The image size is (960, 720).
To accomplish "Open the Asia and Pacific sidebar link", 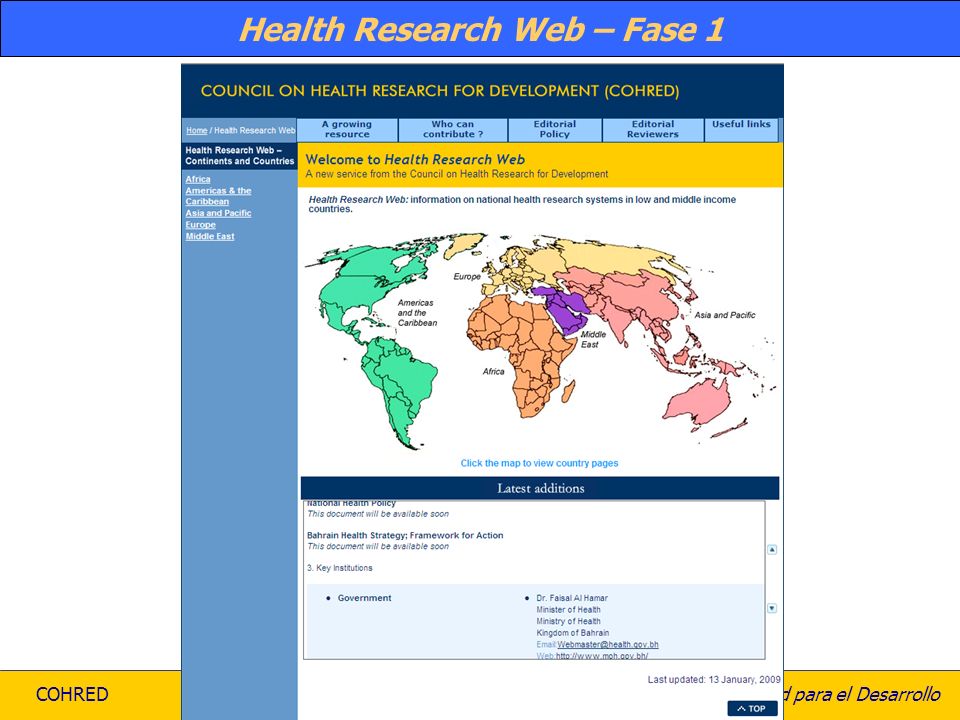I will [219, 213].
